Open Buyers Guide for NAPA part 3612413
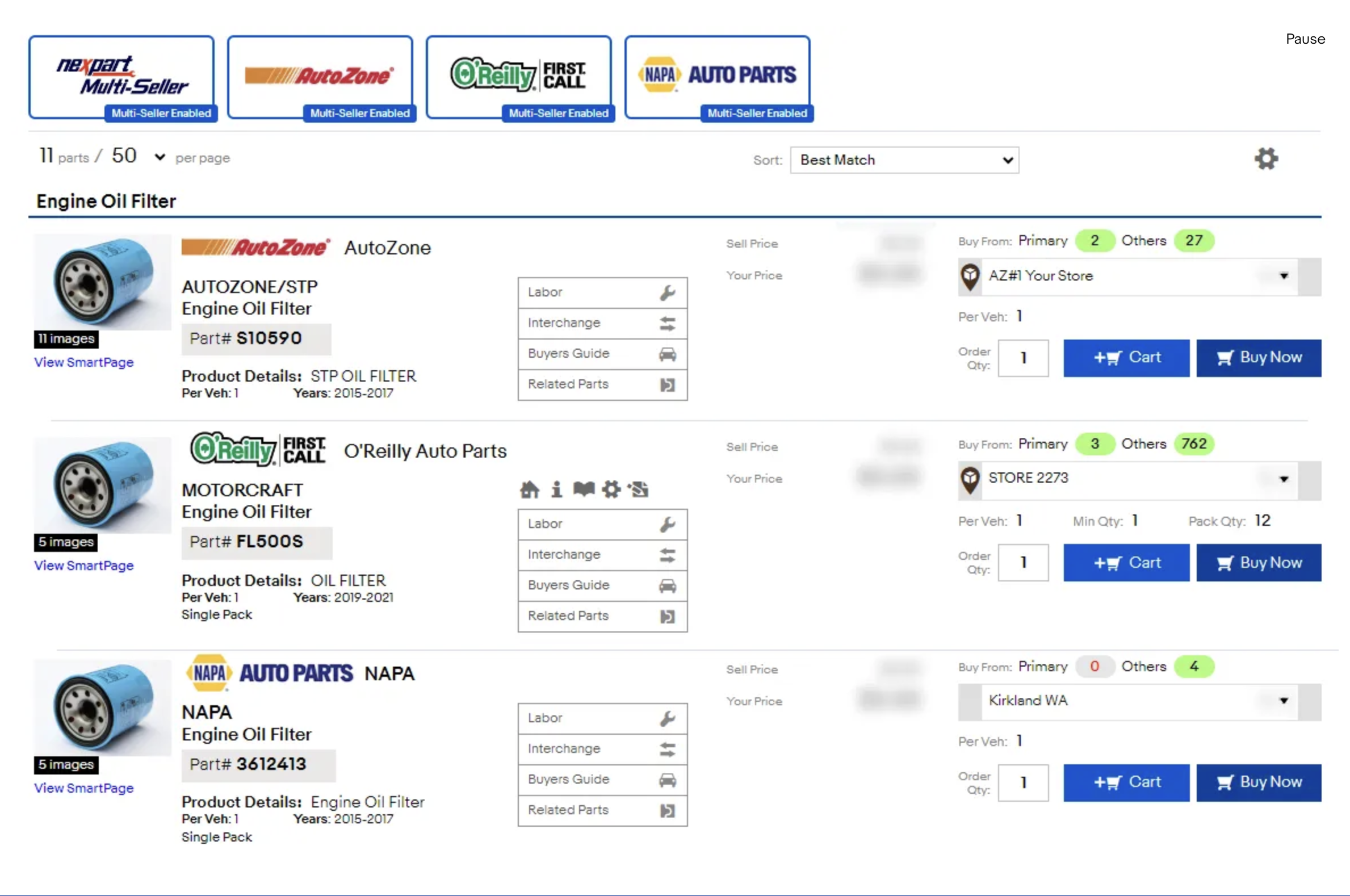This screenshot has height=896, width=1350. [602, 780]
